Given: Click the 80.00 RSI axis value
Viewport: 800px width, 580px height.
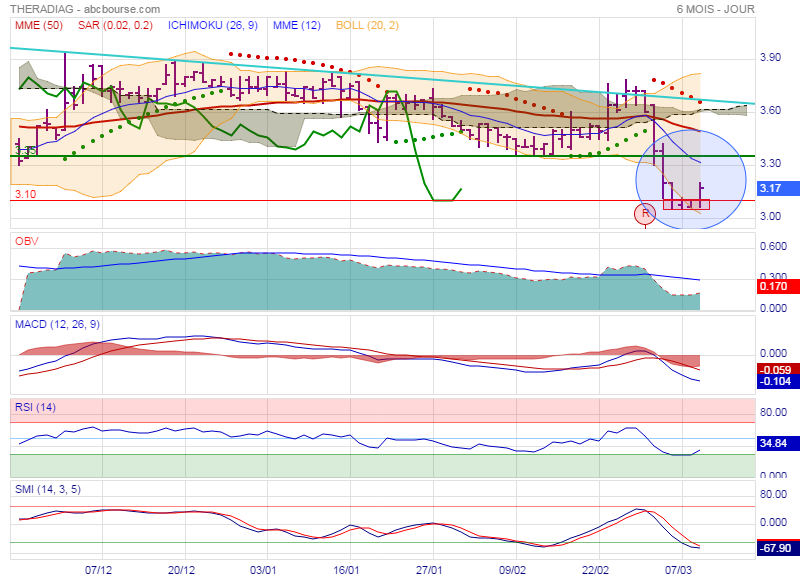Looking at the screenshot, I should (773, 412).
